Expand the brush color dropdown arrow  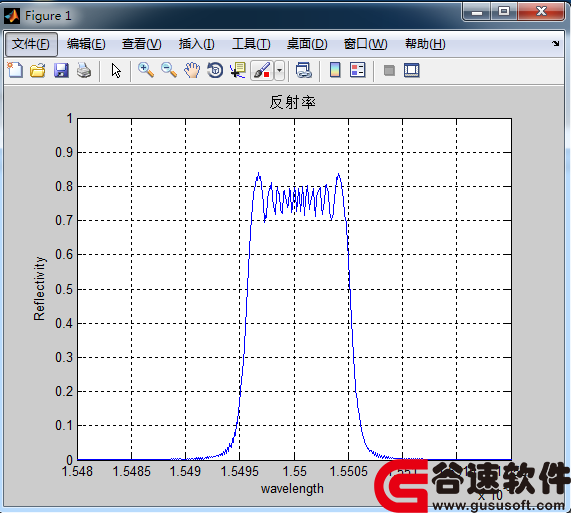click(x=279, y=70)
